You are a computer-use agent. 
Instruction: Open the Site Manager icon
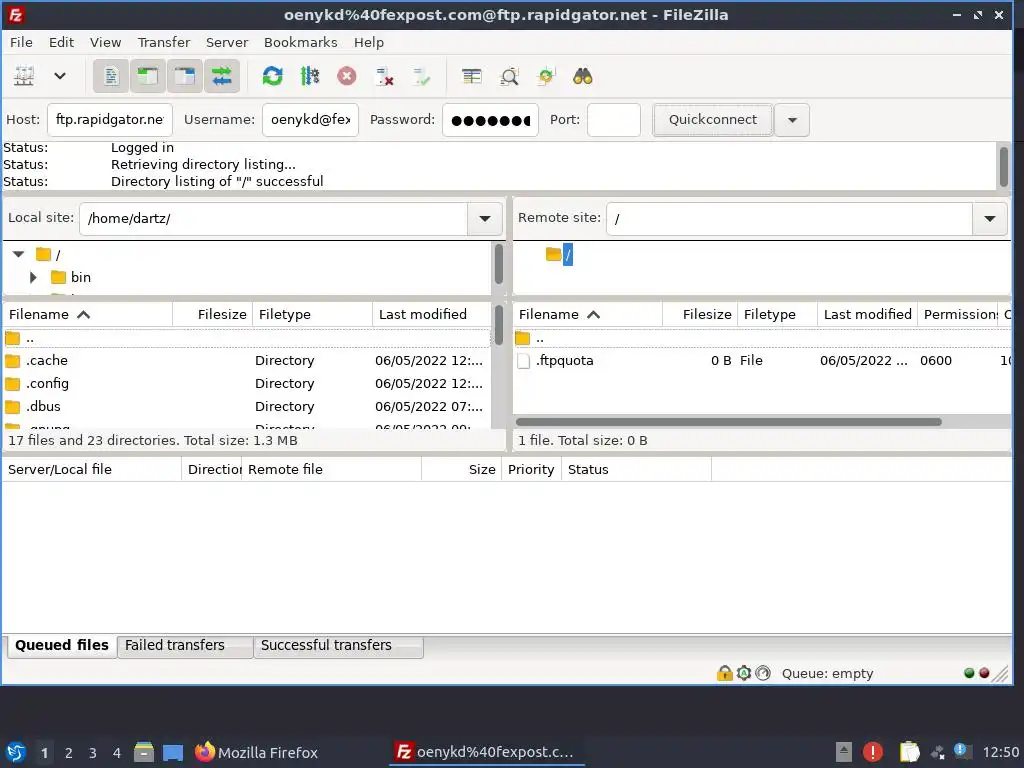pos(24,76)
